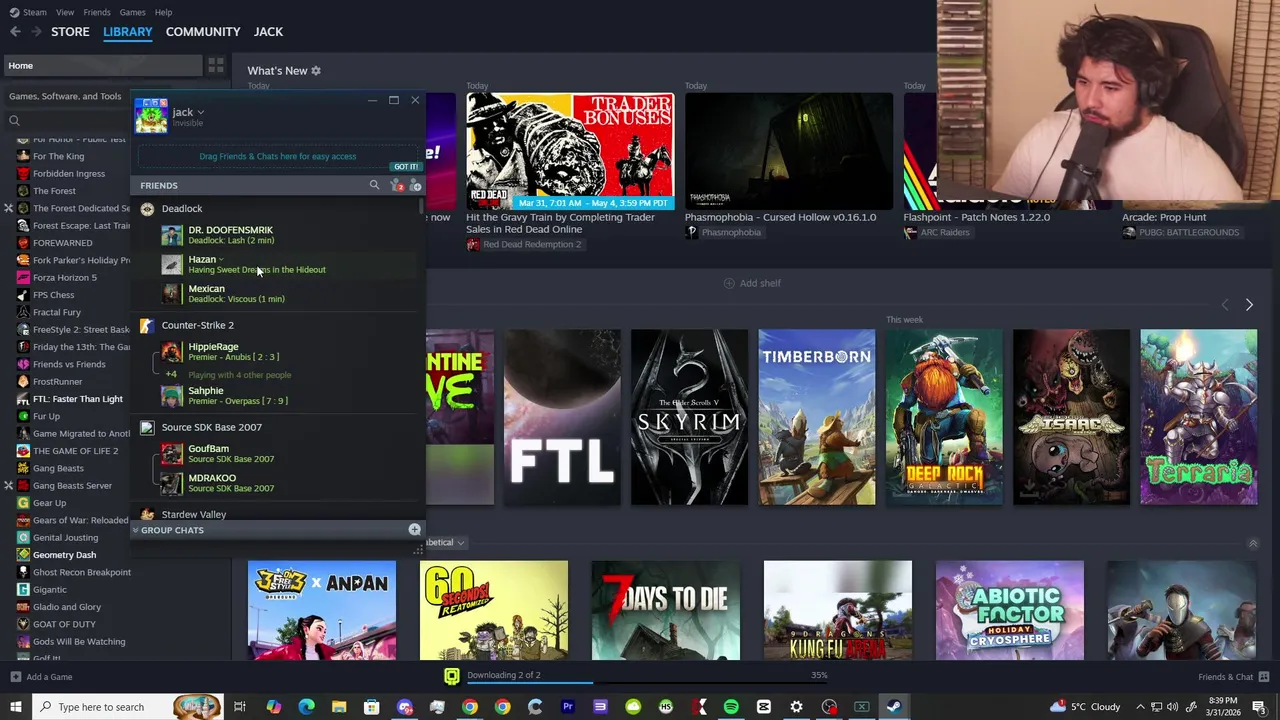Screen dimensions: 1280x720
Task: Click the download queue icon in status bar
Action: point(452,676)
